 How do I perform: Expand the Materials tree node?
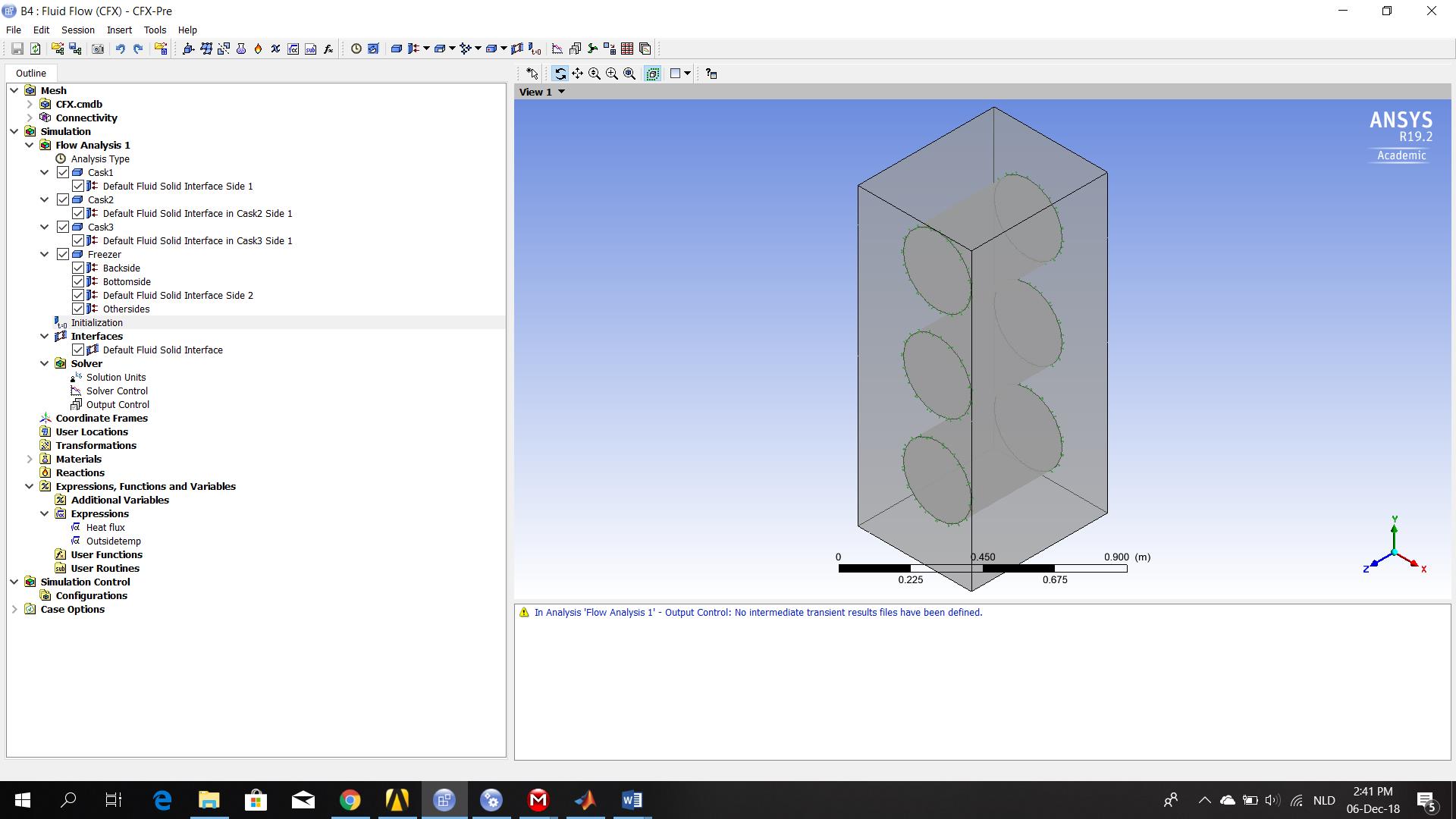tap(30, 459)
